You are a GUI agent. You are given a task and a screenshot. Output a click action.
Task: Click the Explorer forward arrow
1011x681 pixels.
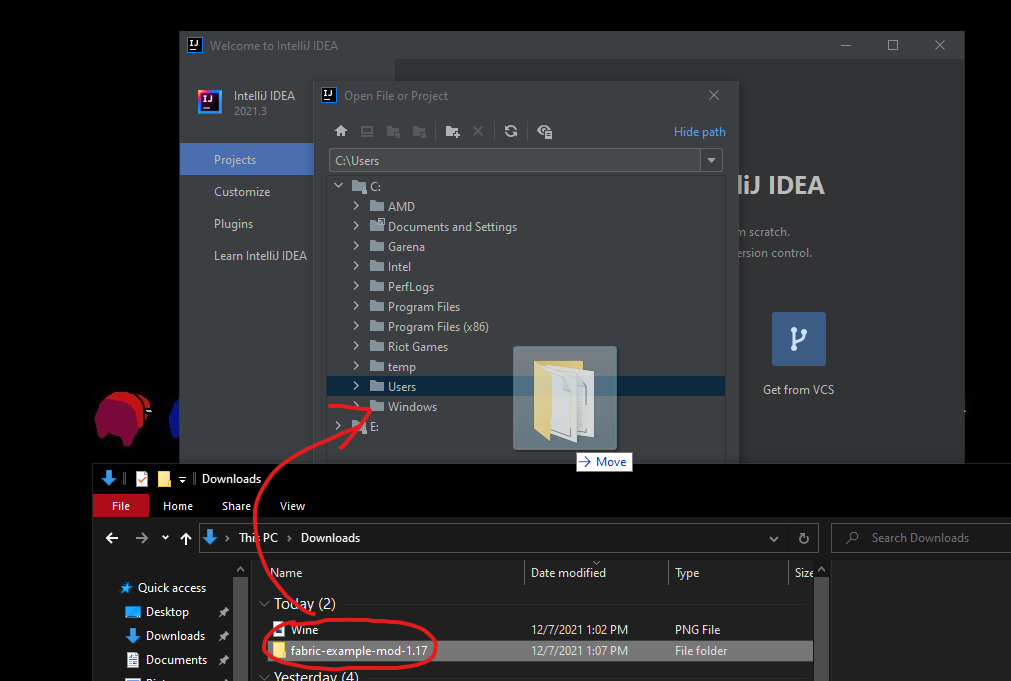point(142,538)
